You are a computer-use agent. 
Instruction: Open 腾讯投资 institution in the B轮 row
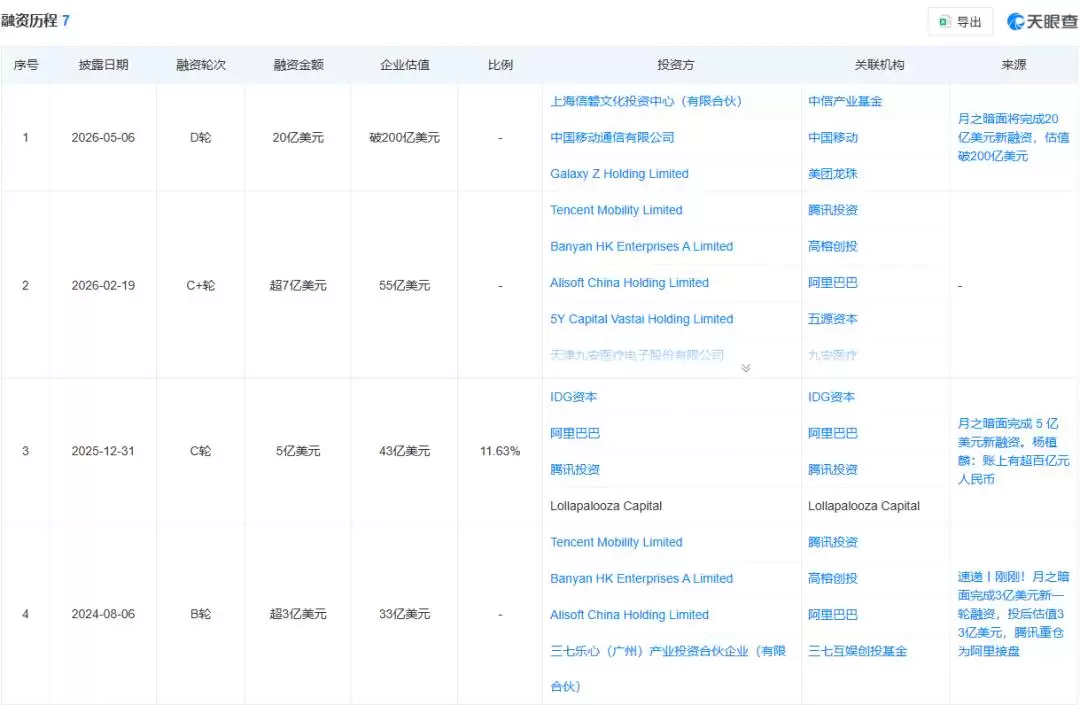coord(832,543)
